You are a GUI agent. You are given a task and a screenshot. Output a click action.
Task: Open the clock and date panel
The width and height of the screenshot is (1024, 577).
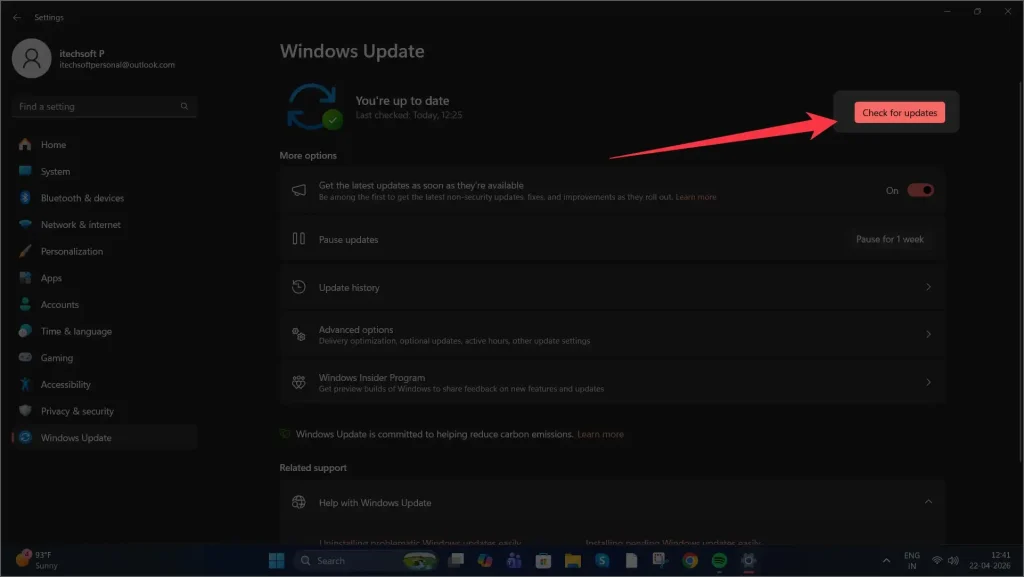click(x=989, y=561)
